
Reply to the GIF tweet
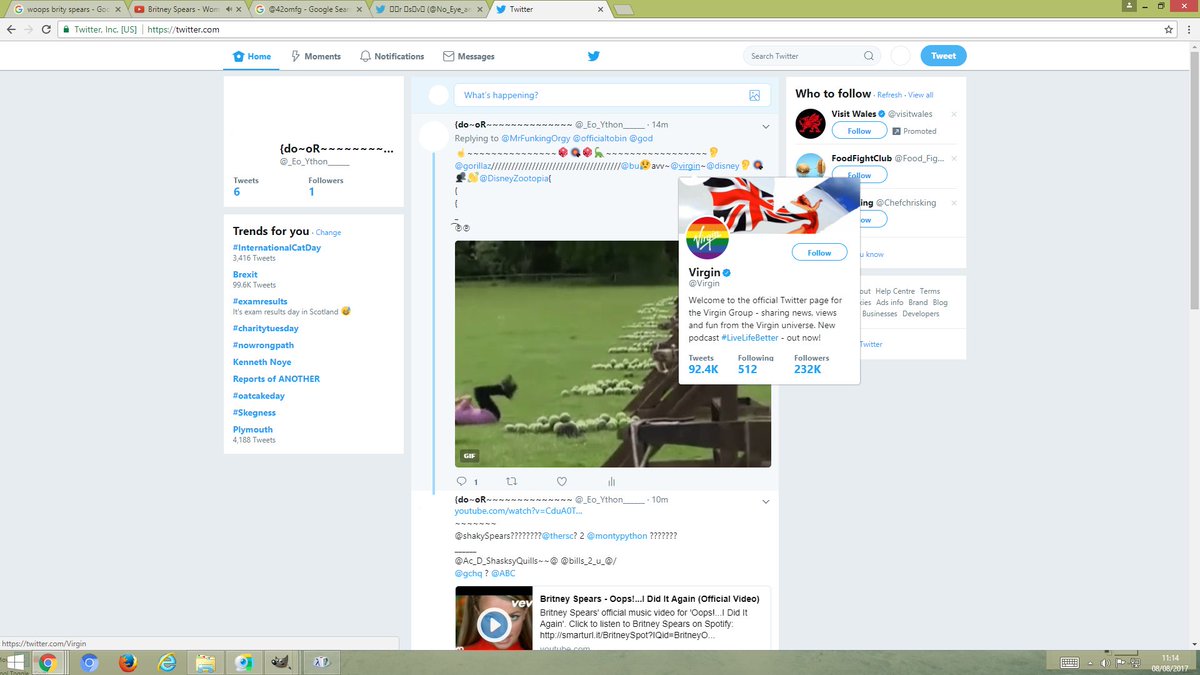point(463,481)
